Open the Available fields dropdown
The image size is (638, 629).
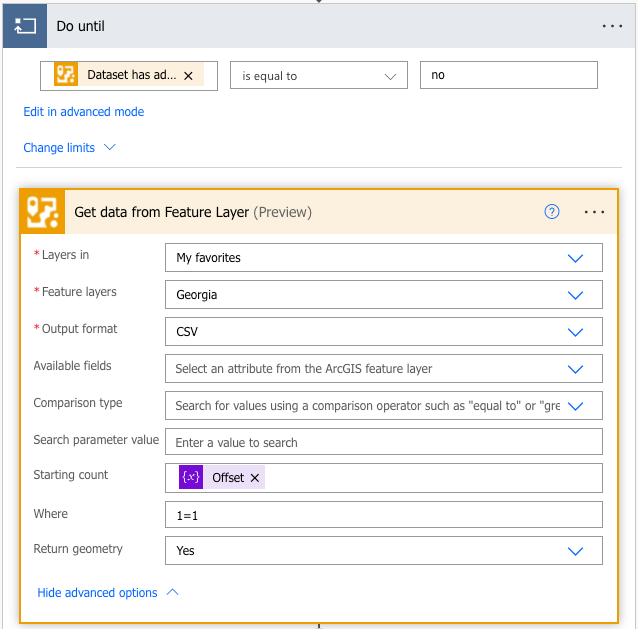click(x=575, y=369)
